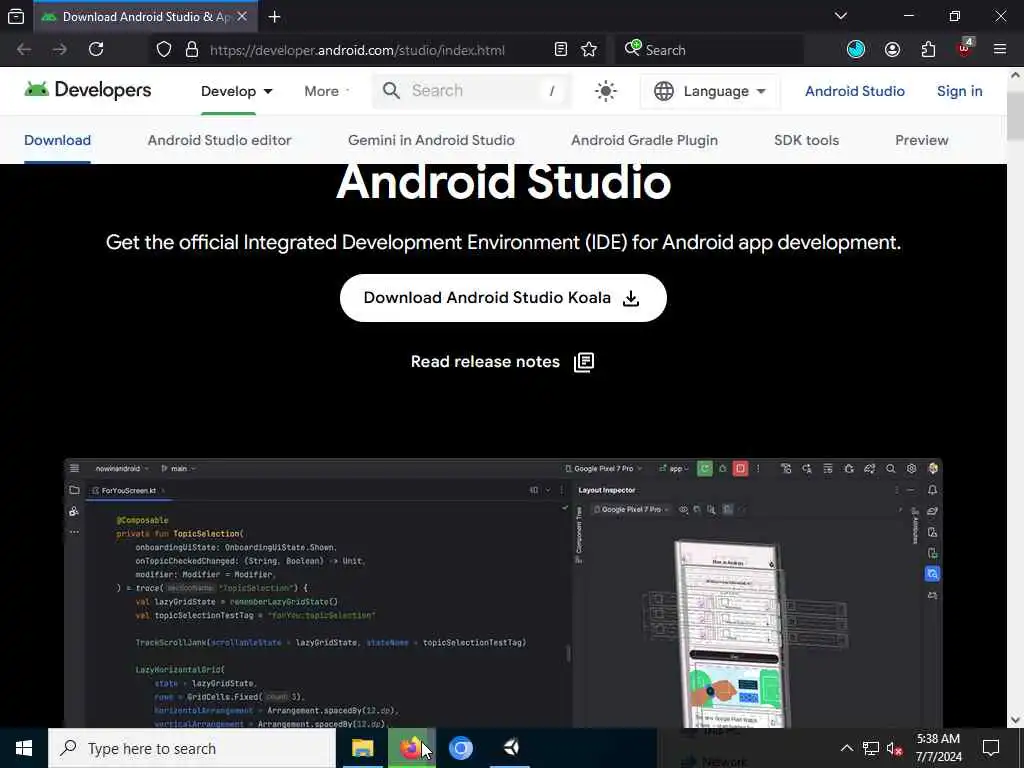Click the forward navigation arrow
The image size is (1024, 768).
59,50
